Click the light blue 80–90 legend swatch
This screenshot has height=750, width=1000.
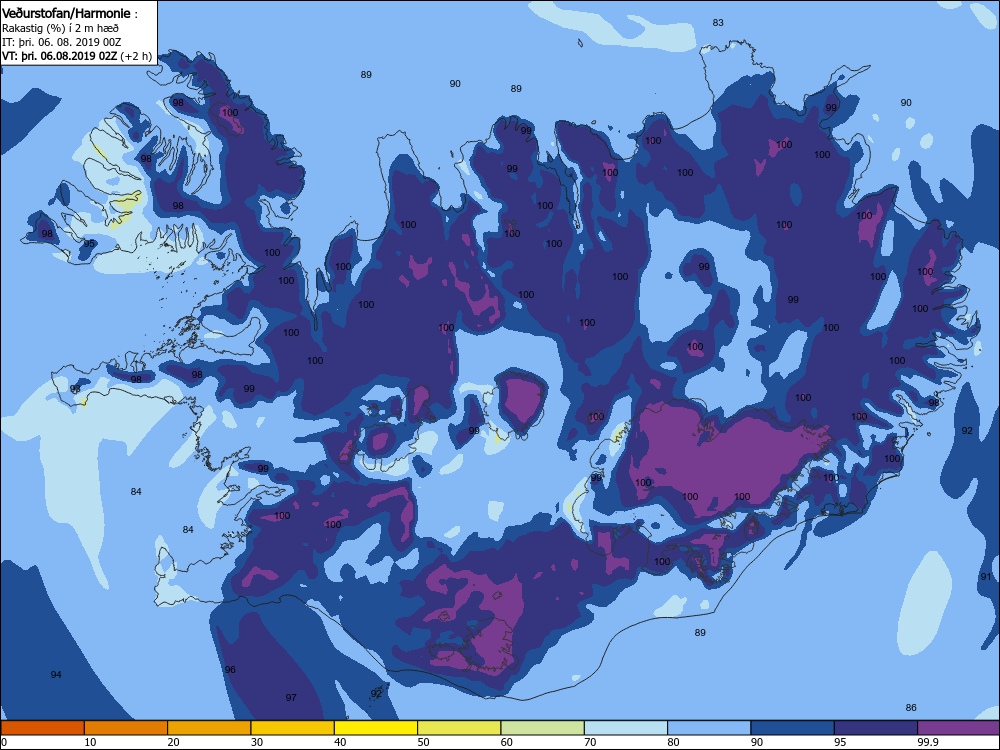tap(709, 728)
